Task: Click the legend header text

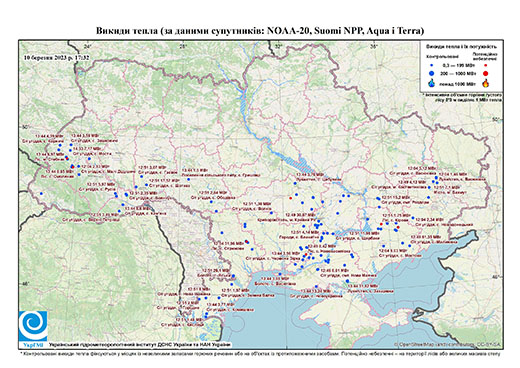Action: (462, 46)
